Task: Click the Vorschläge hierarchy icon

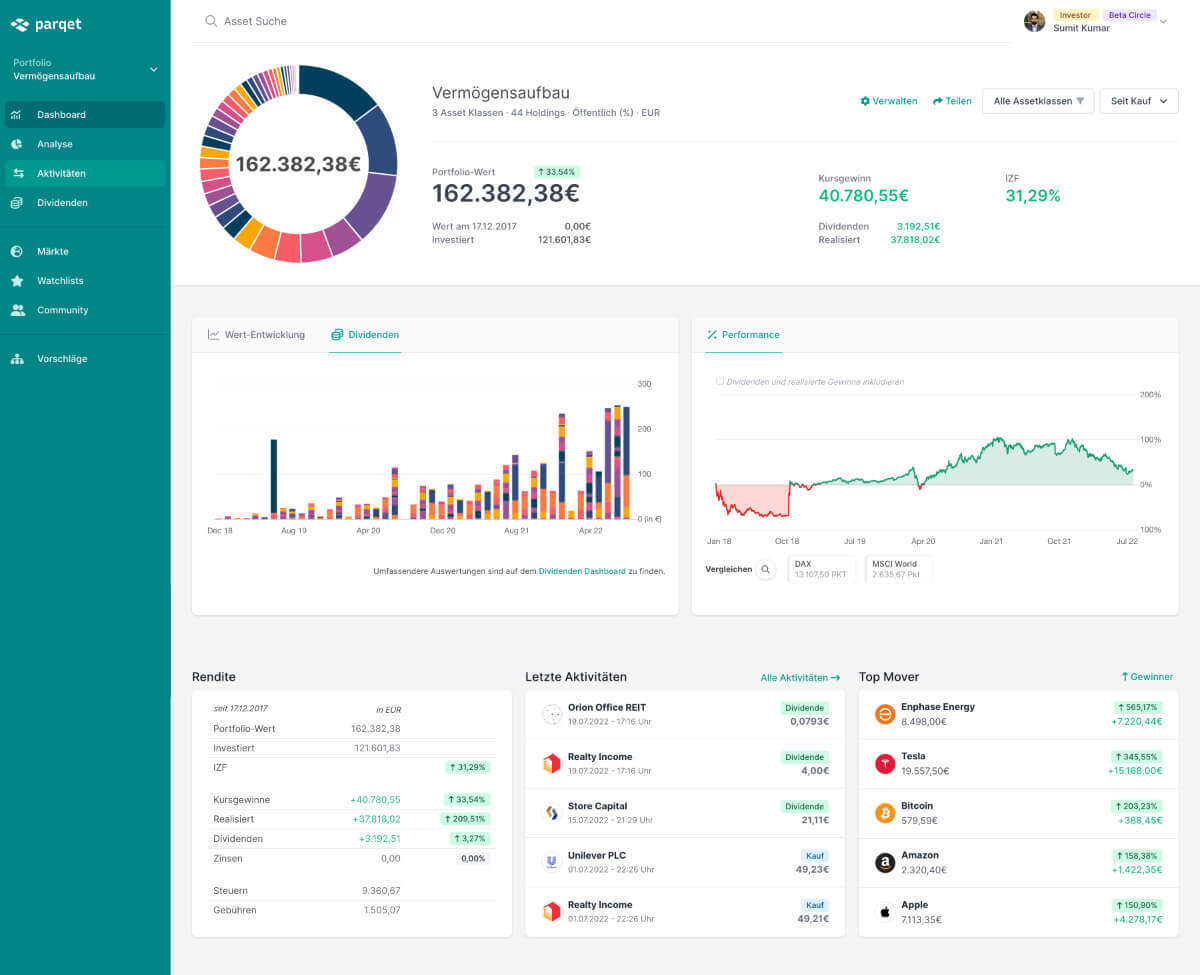Action: 17,359
